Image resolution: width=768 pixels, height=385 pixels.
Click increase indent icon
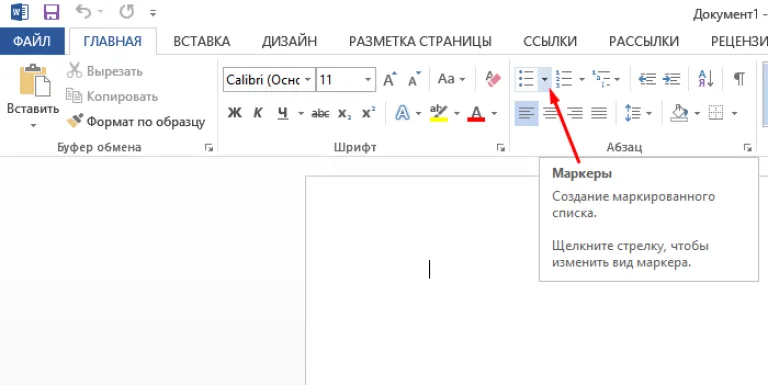tap(672, 79)
